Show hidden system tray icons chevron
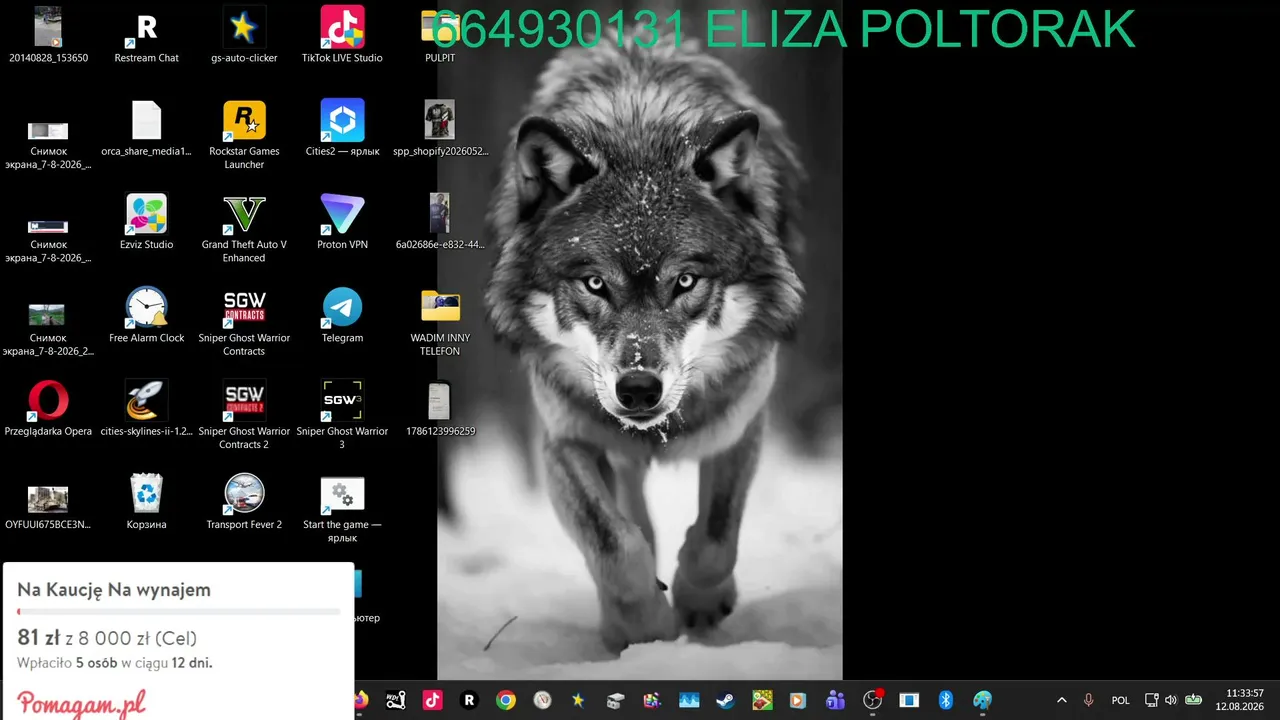1280x720 pixels. [x=1061, y=700]
